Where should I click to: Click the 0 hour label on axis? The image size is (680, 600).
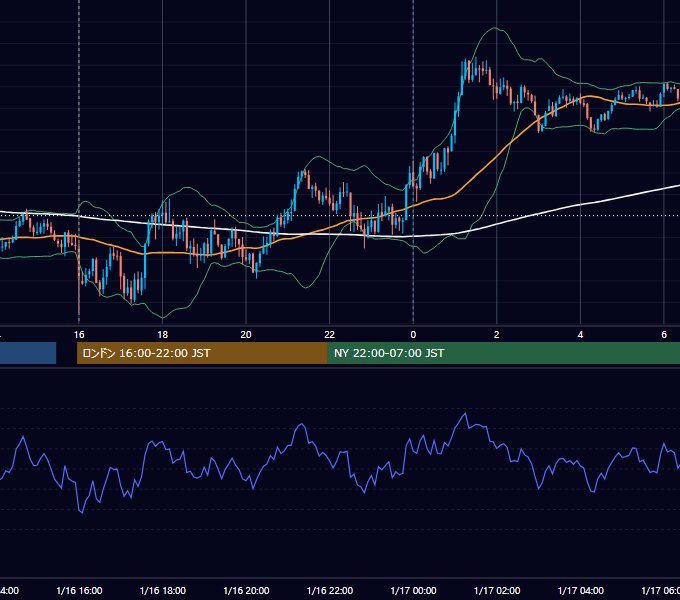pos(413,335)
